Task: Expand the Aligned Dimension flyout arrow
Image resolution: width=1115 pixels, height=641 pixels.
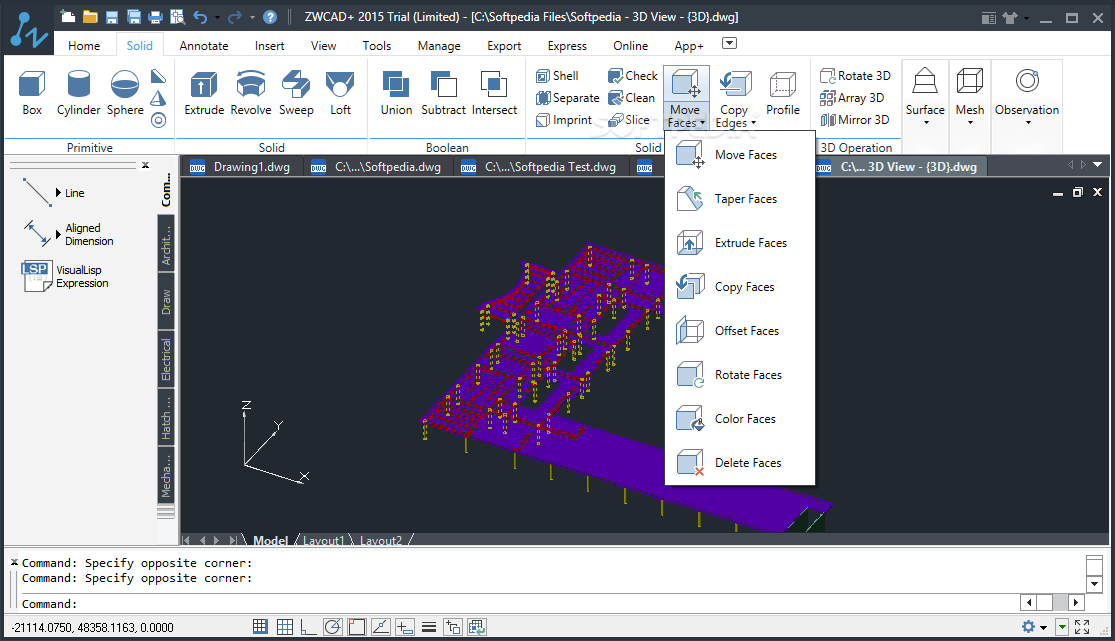Action: (x=58, y=234)
